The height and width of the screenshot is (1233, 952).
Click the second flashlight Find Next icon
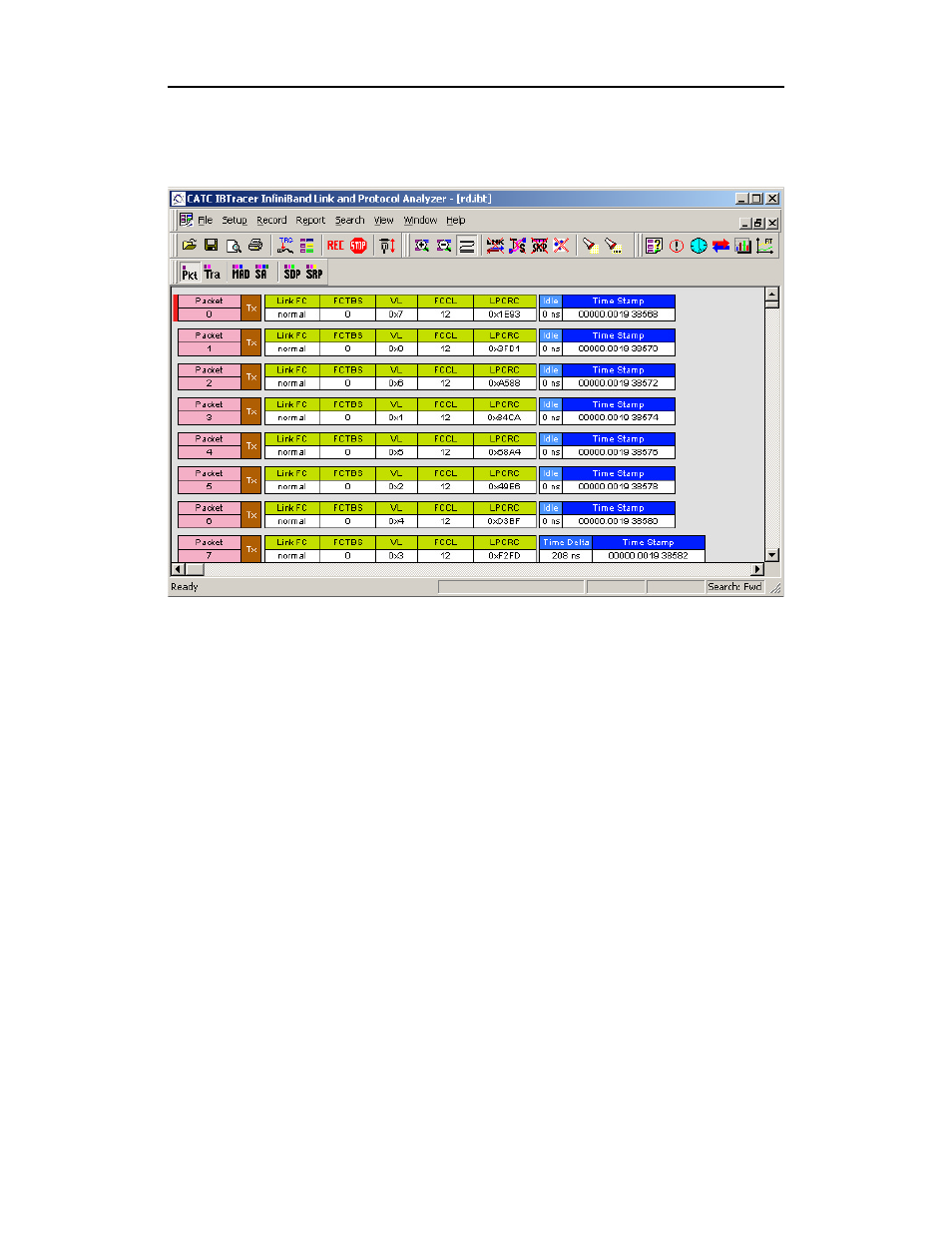pyautogui.click(x=614, y=246)
